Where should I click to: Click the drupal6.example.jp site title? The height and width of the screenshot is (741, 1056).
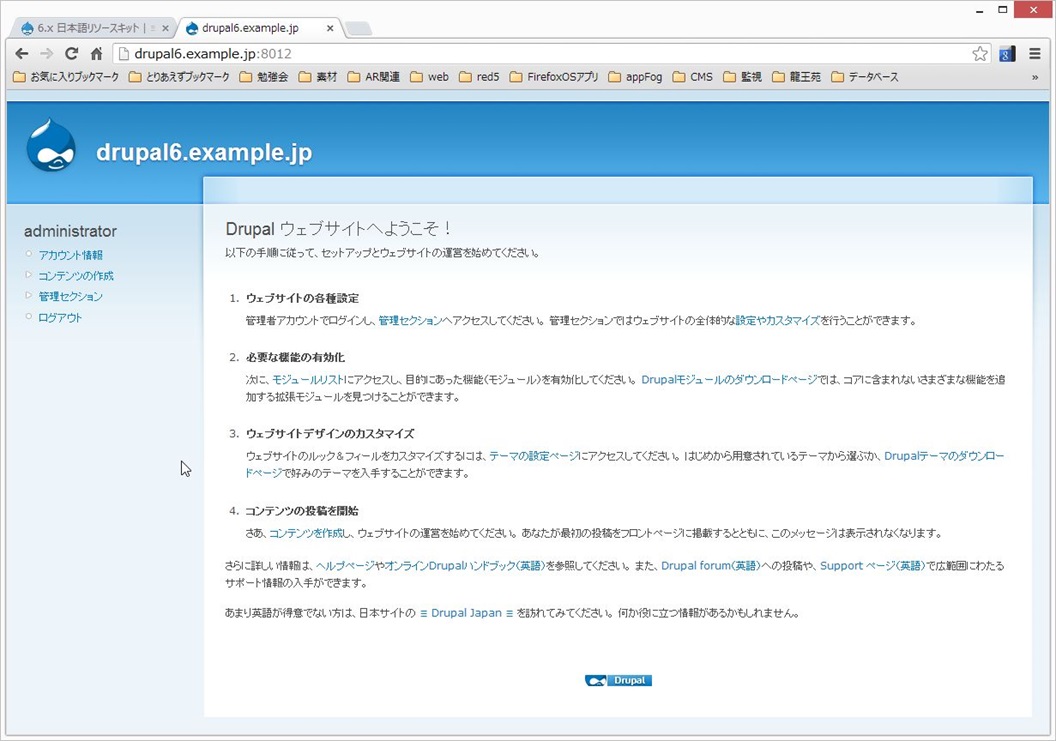204,152
